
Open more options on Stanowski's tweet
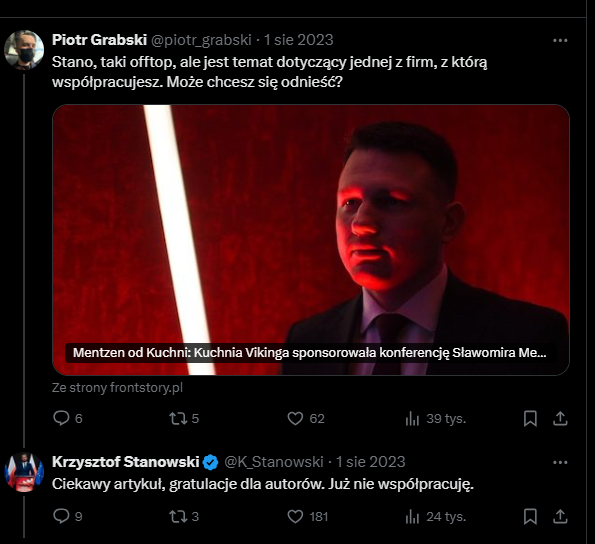coord(560,462)
